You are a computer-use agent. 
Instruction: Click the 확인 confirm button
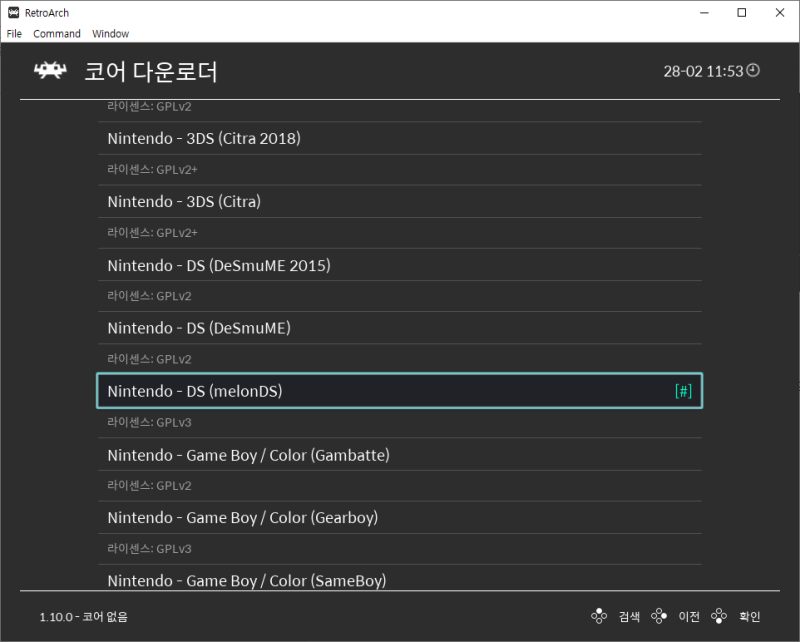point(749,616)
